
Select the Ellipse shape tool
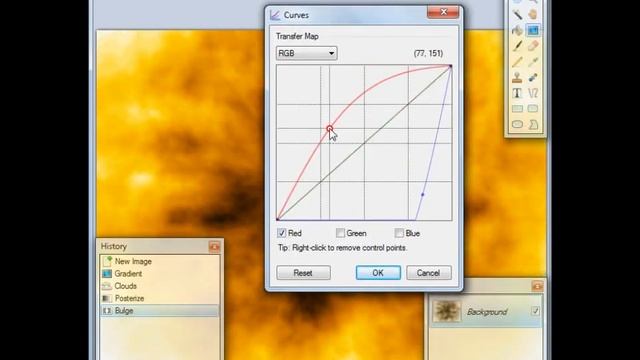518,124
